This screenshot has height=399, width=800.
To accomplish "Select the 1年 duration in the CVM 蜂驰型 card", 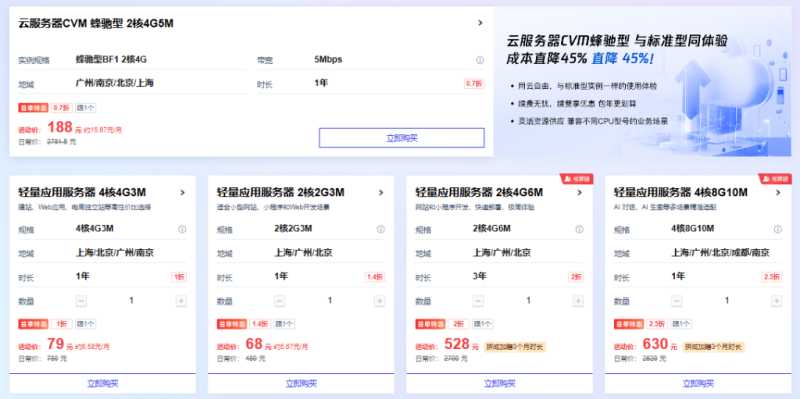I will (x=321, y=83).
